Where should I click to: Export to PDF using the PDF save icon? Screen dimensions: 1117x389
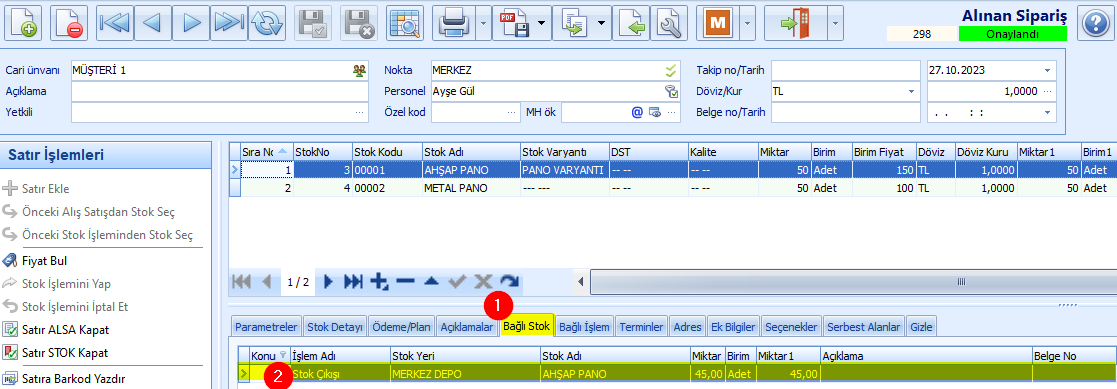coord(513,23)
